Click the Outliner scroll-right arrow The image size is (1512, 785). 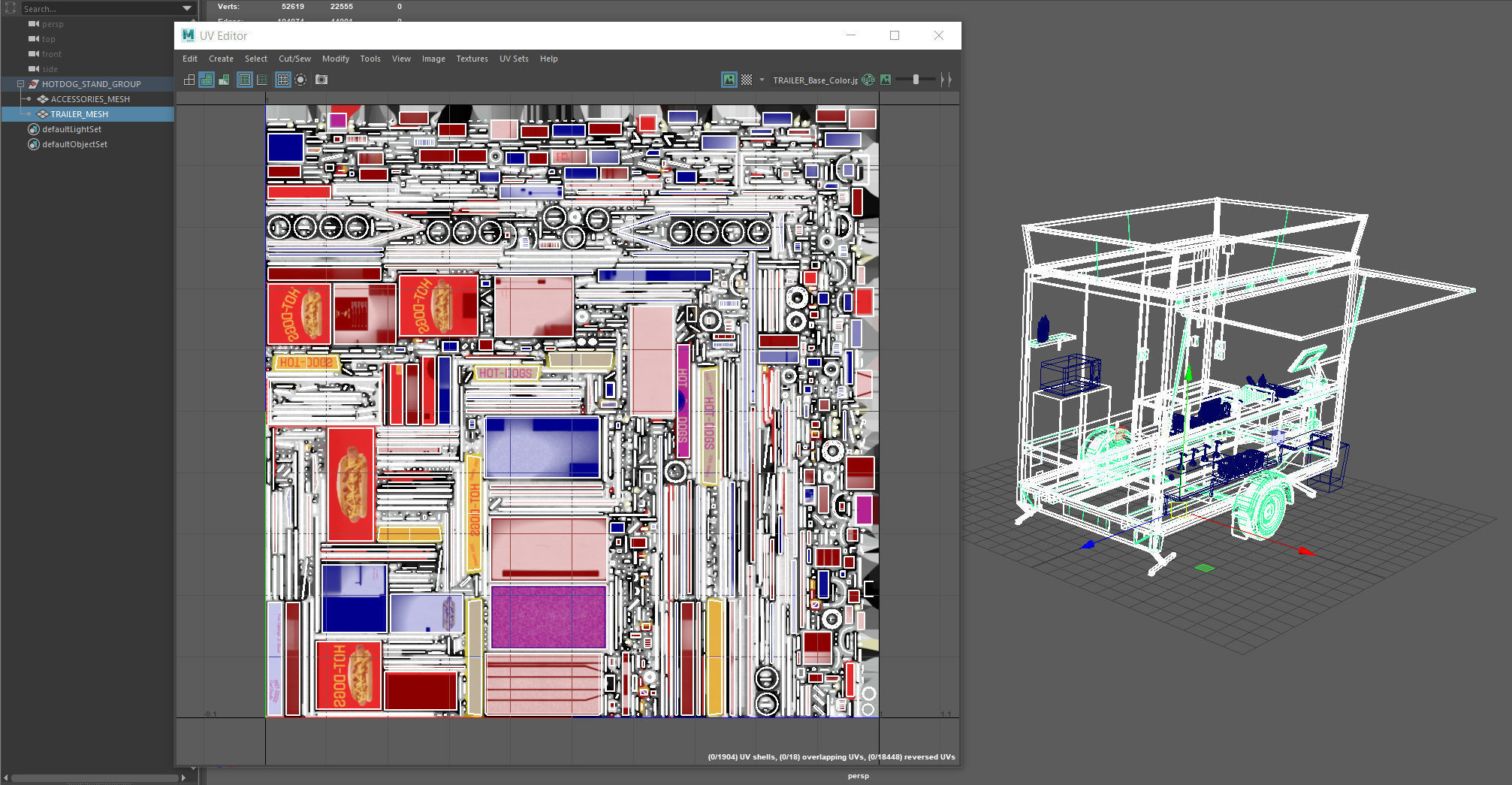click(x=183, y=777)
